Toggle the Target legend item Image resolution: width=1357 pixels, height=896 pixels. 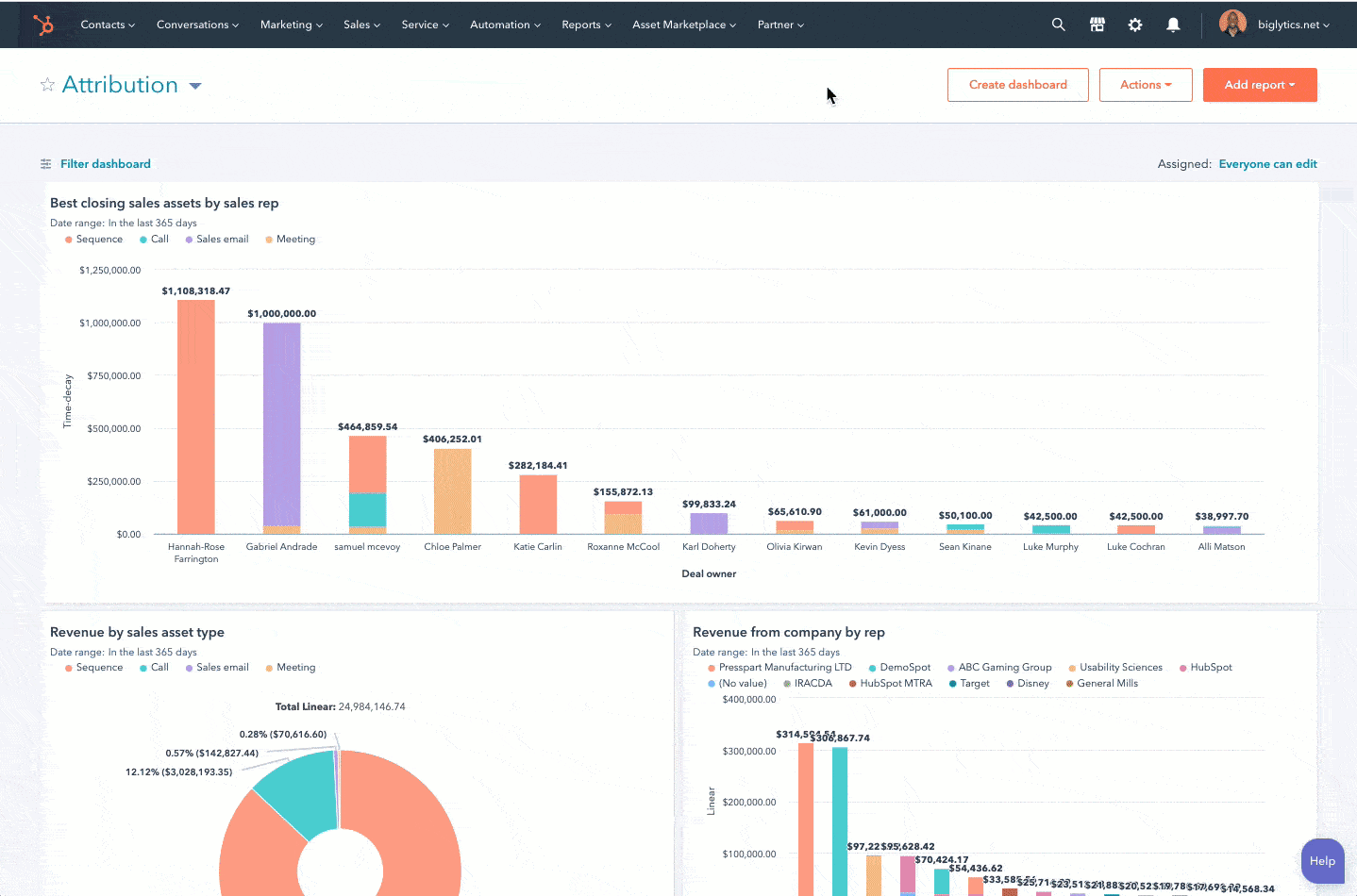[969, 684]
